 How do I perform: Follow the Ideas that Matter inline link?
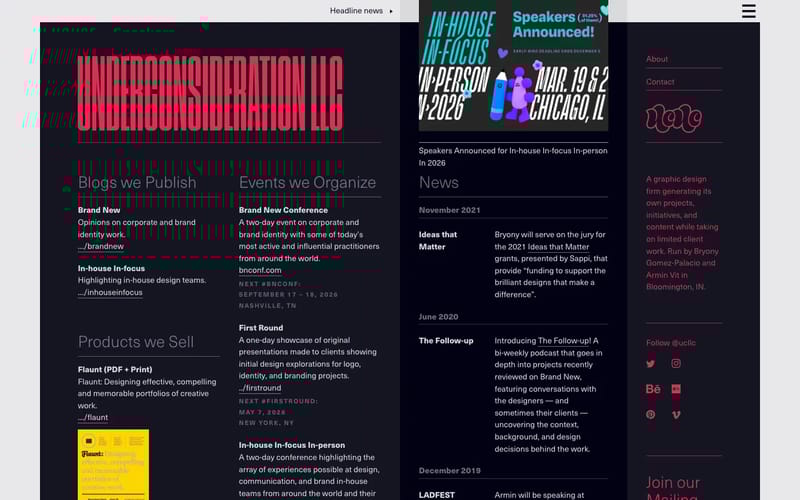click(558, 247)
